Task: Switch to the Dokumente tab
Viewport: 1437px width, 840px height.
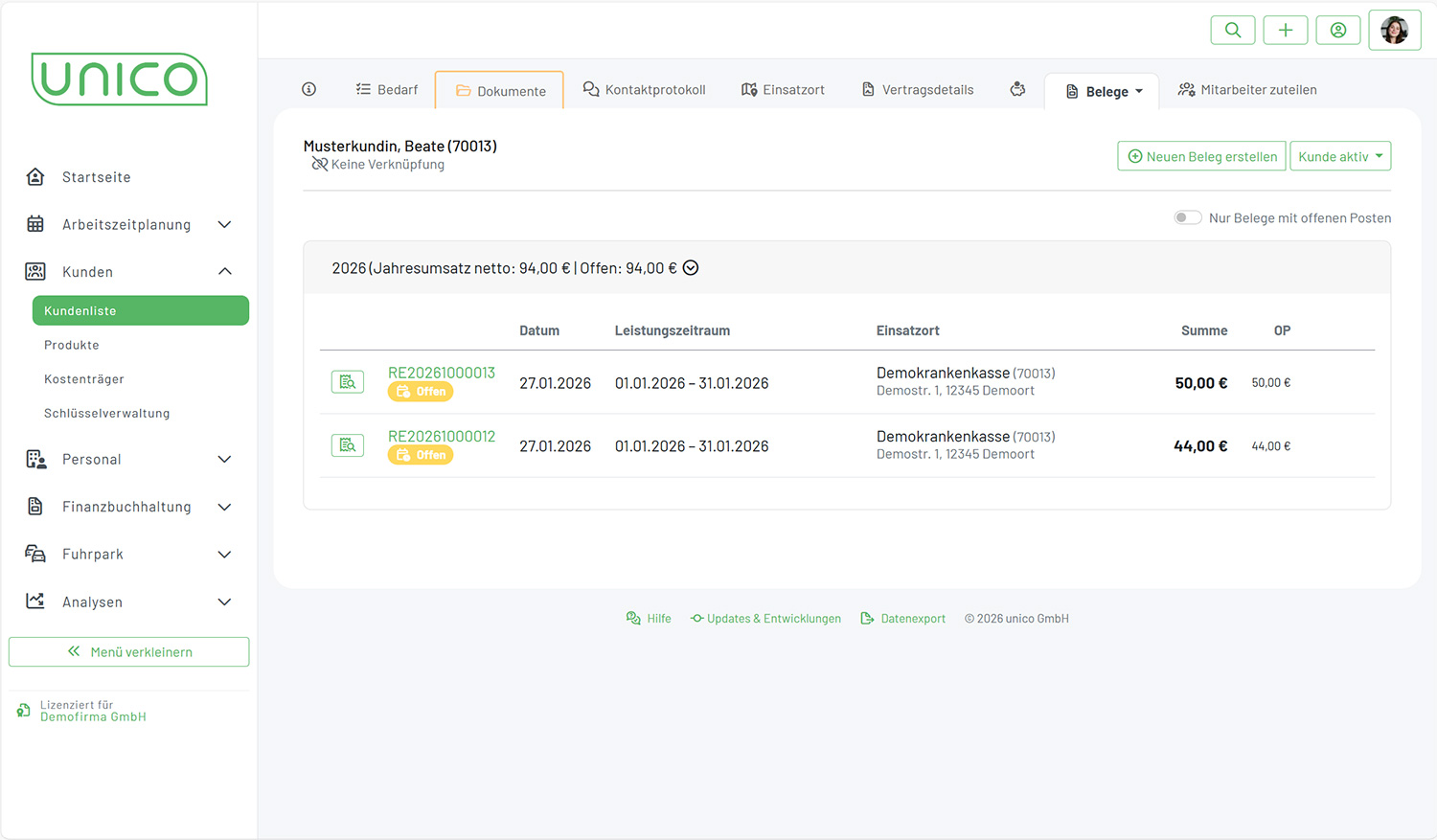Action: (x=500, y=91)
